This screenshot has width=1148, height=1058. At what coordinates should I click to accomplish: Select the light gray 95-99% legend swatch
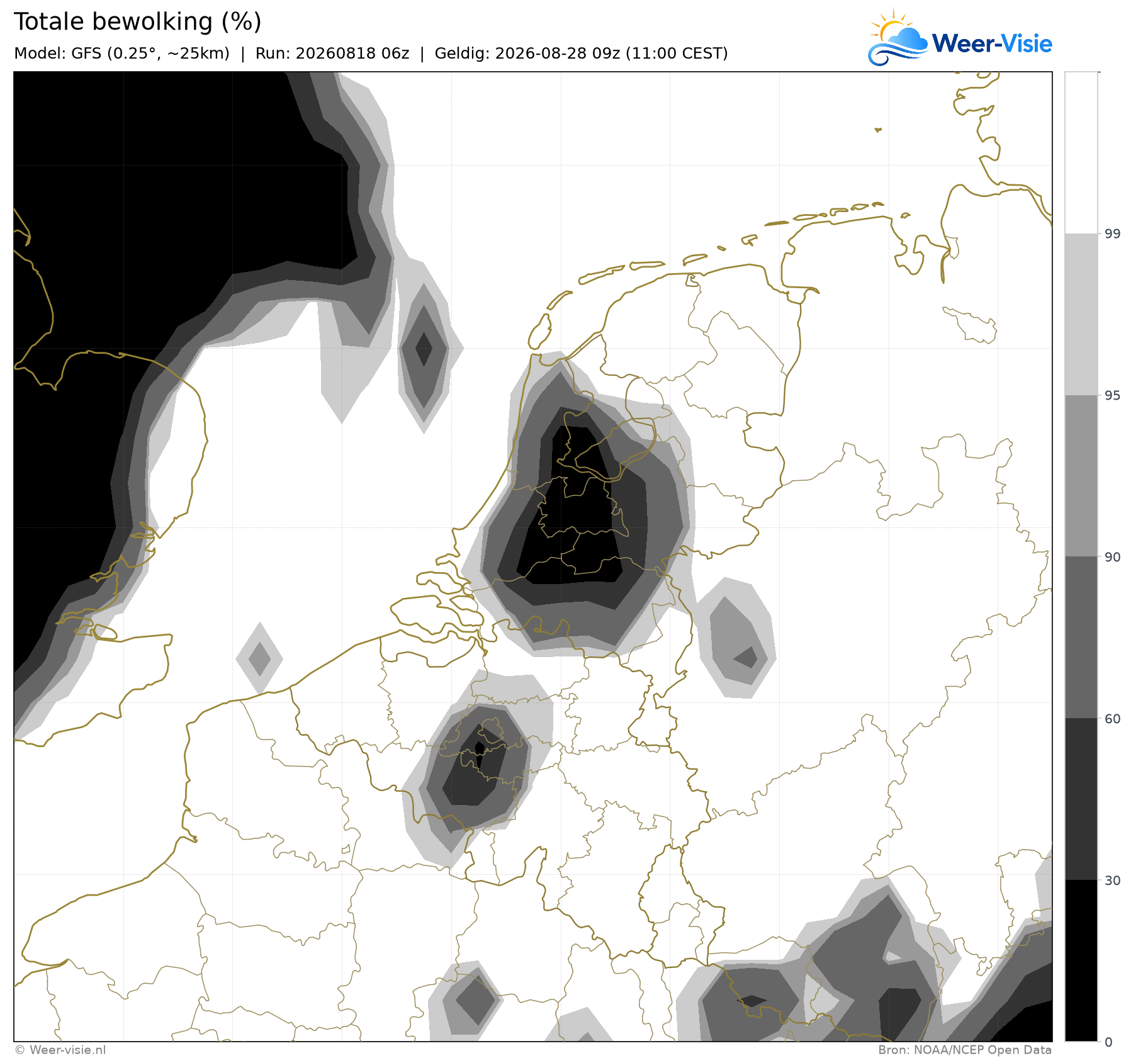point(1081,315)
